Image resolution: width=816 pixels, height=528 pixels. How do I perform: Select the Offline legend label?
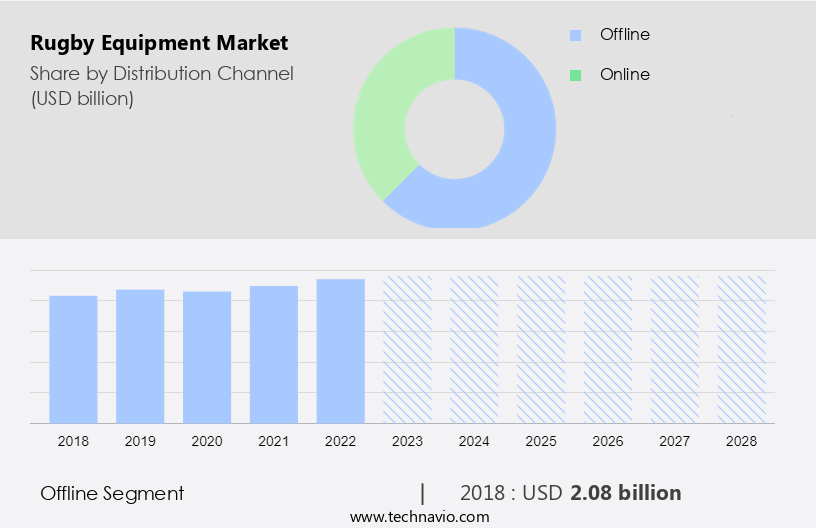click(624, 35)
